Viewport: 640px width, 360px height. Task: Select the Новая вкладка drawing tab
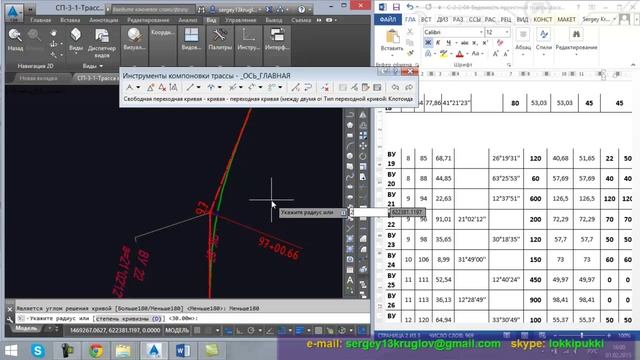[38, 78]
